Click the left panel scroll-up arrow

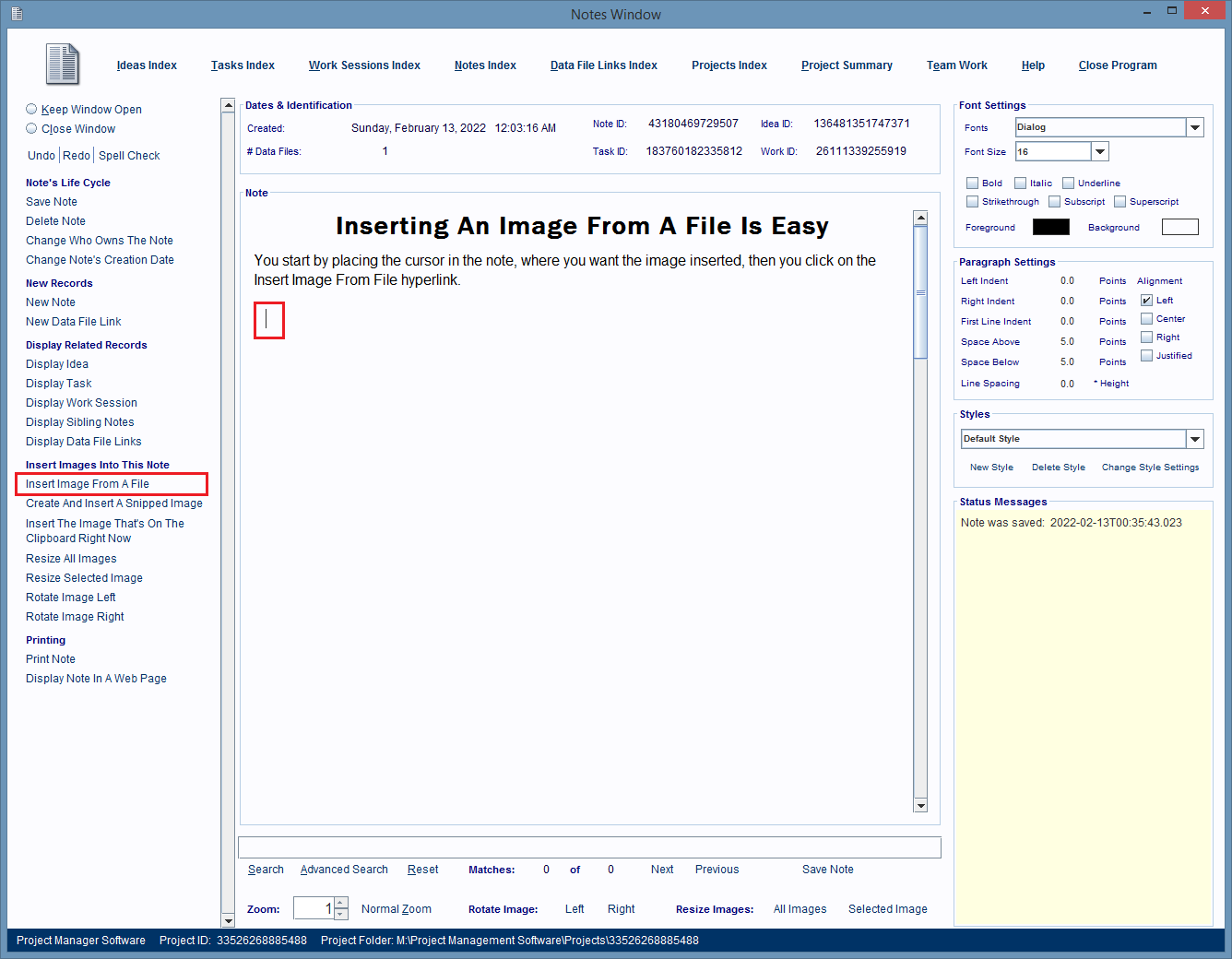(x=228, y=105)
